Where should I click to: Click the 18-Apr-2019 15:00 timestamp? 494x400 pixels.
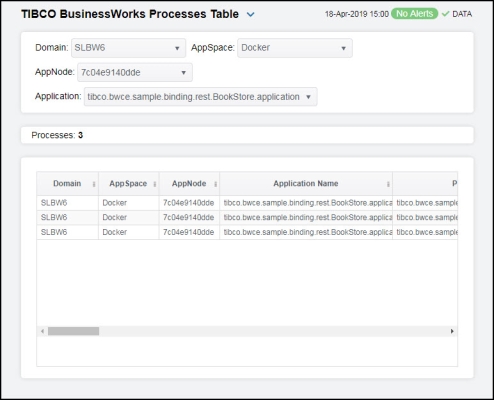point(357,14)
